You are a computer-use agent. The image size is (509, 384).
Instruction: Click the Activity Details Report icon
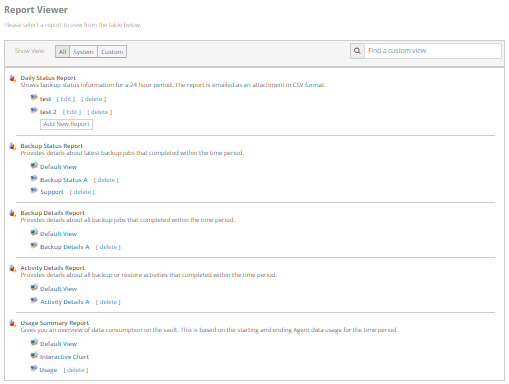click(x=13, y=268)
